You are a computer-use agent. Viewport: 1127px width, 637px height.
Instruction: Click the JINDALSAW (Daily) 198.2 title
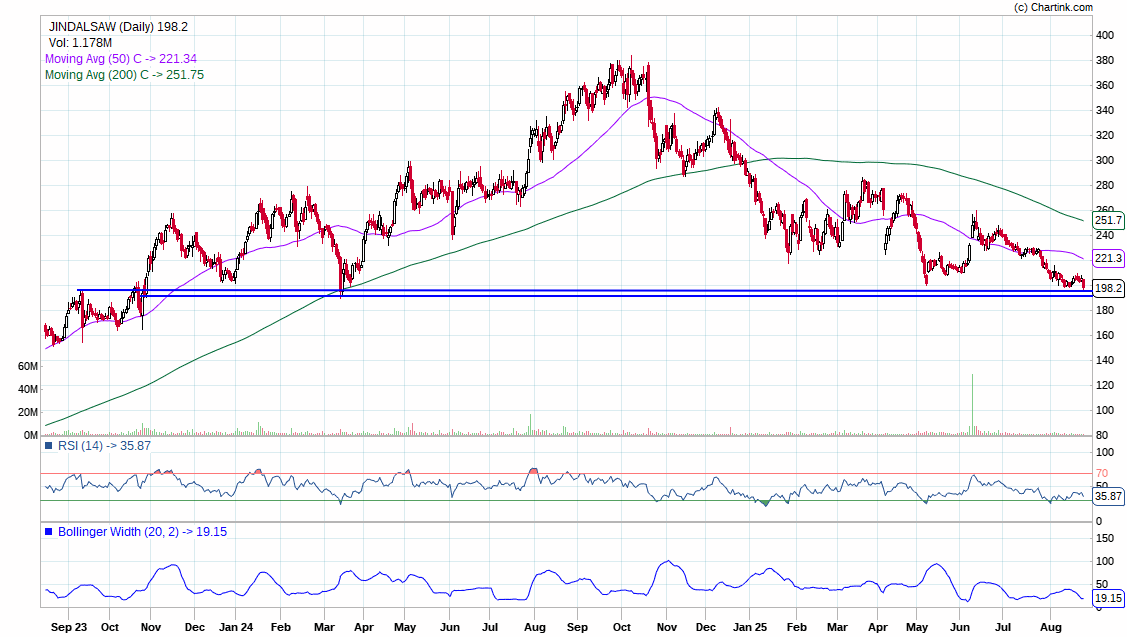click(119, 27)
